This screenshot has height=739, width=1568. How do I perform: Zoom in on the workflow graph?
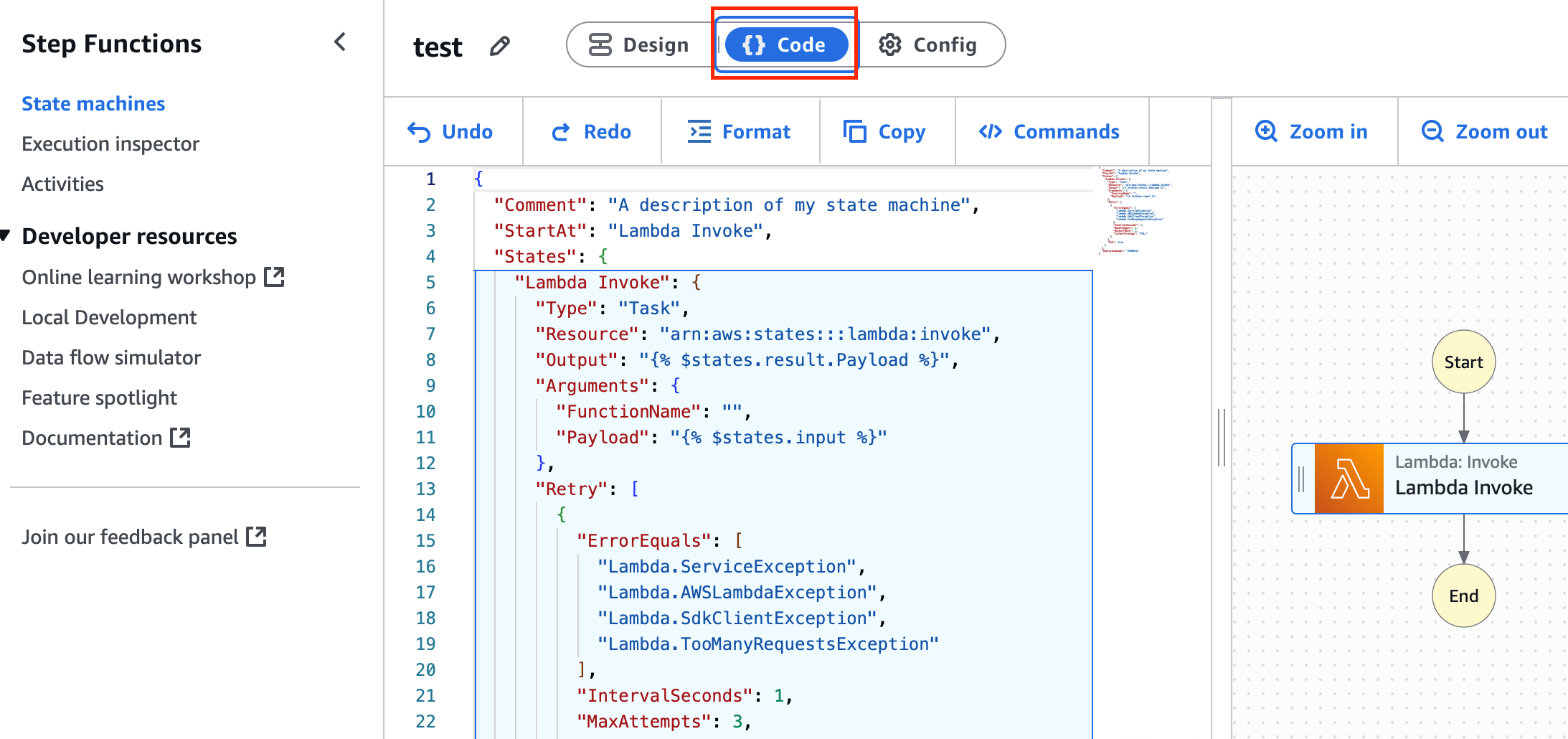tap(1312, 132)
